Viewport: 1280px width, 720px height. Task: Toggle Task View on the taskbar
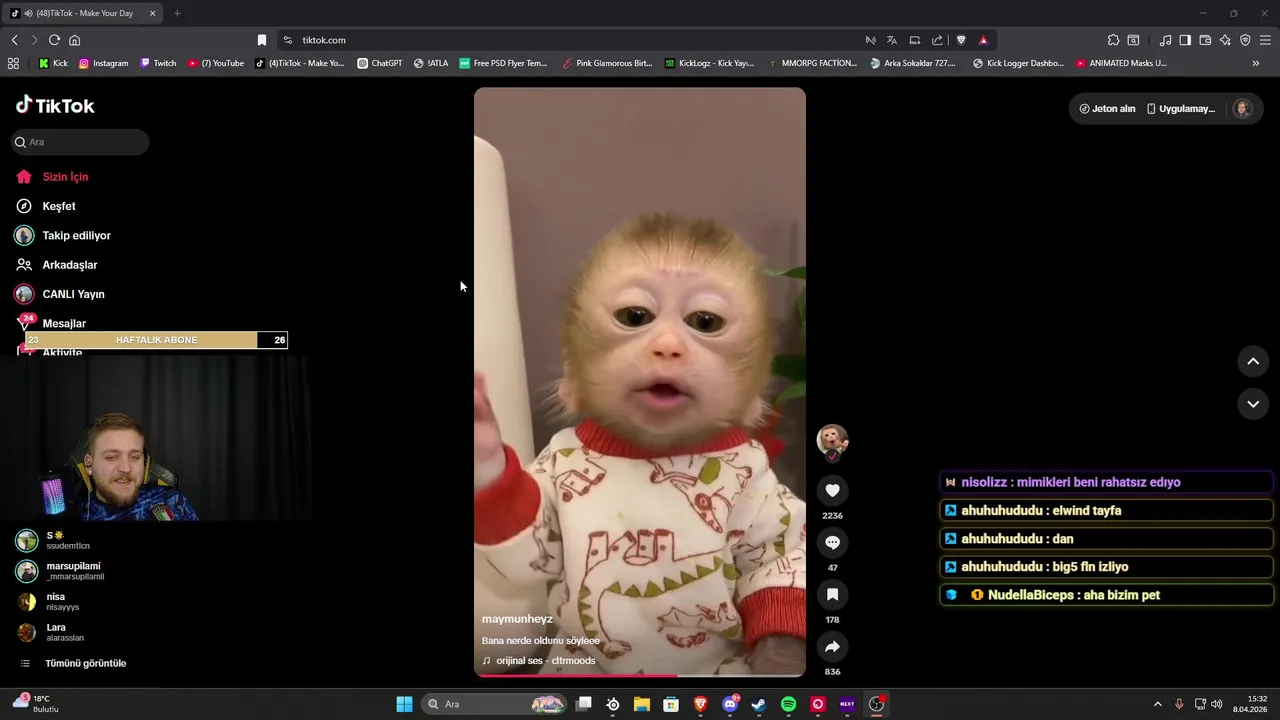pos(584,704)
